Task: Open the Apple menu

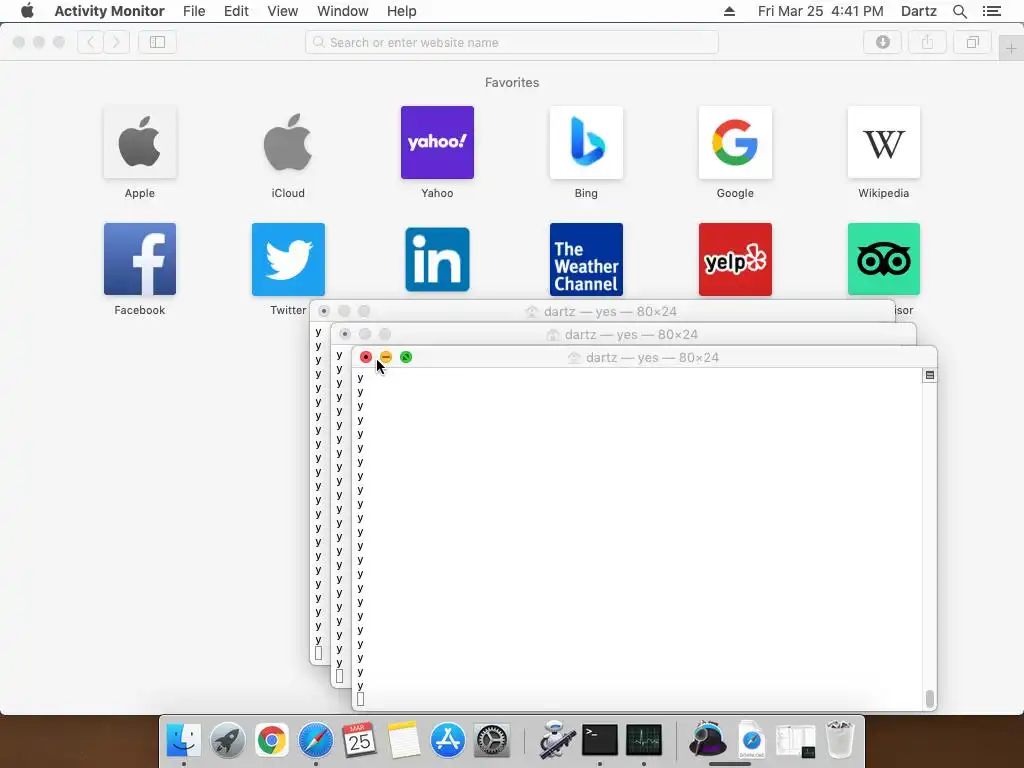Action: click(27, 11)
